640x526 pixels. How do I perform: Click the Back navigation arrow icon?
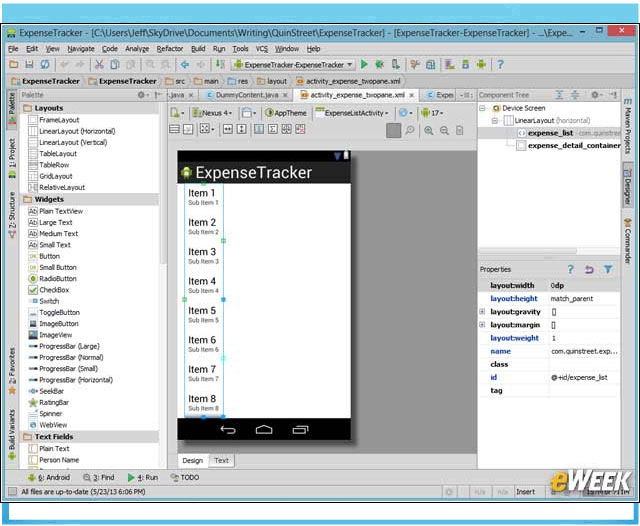pos(185,64)
